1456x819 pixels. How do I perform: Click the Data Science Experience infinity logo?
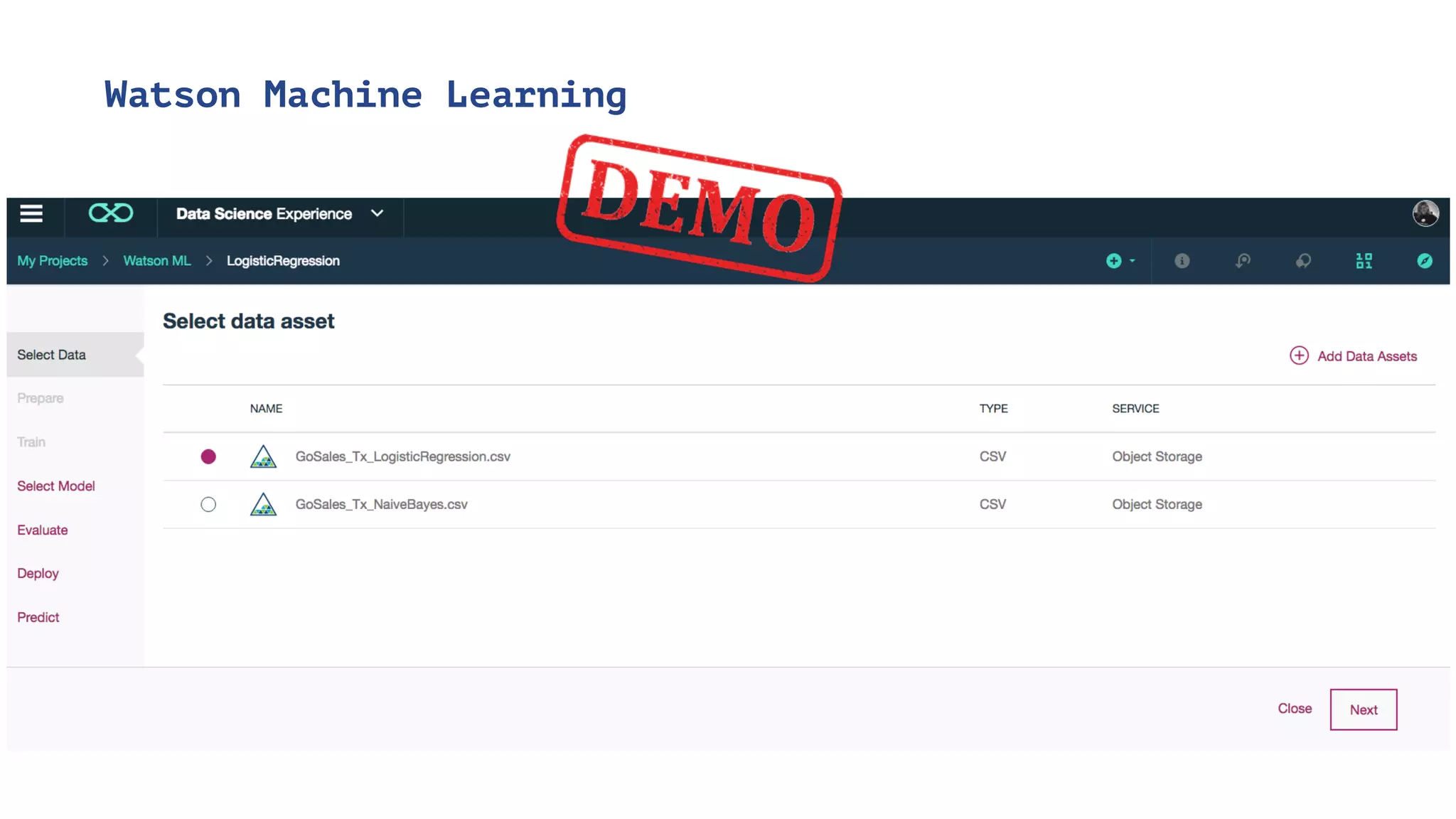110,213
